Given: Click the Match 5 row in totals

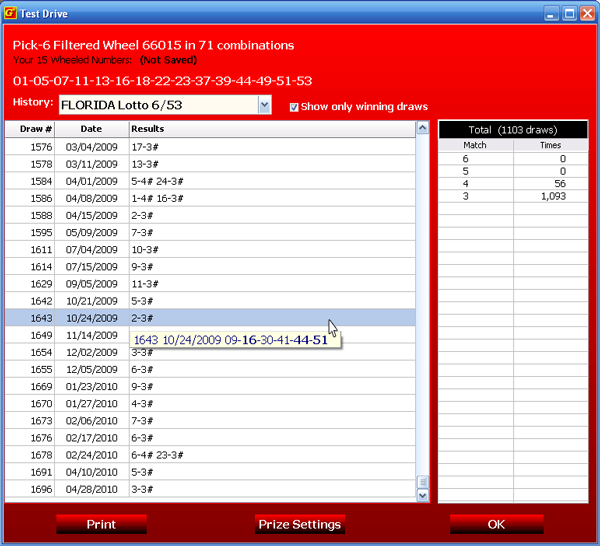Looking at the screenshot, I should pos(513,171).
